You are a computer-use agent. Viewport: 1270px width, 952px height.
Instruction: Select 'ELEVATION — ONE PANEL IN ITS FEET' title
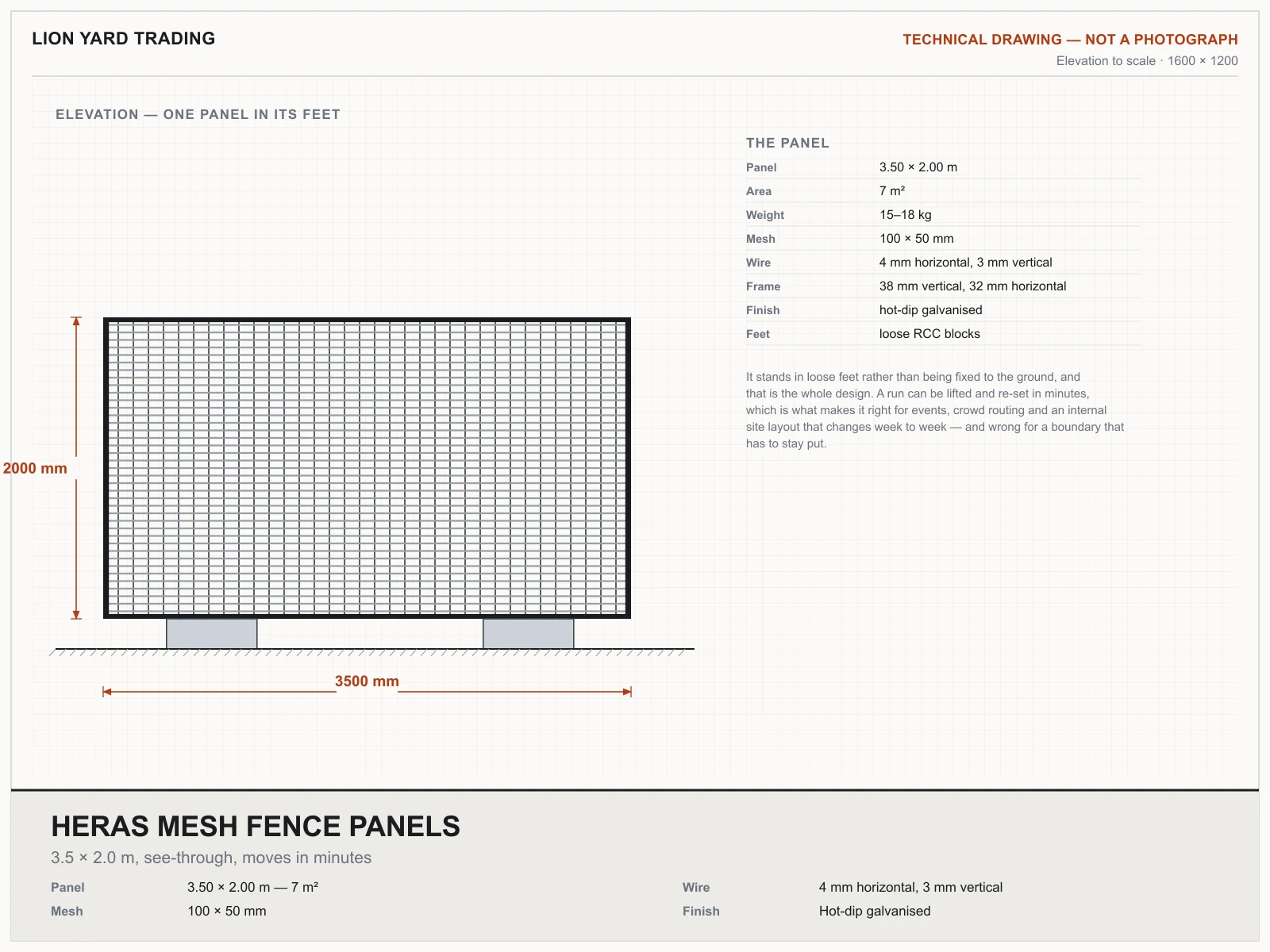(198, 114)
